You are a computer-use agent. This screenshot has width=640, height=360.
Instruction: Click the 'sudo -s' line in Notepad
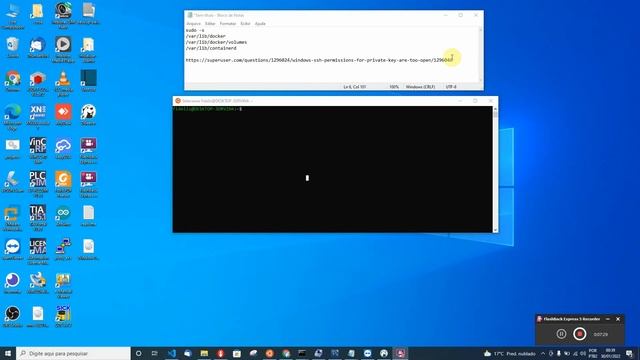(195, 30)
